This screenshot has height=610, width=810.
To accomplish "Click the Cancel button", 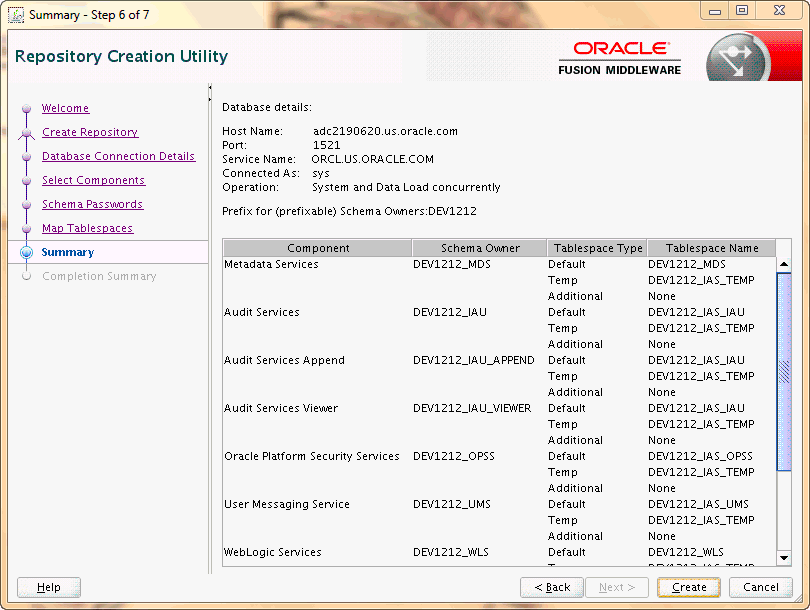I will (x=760, y=587).
